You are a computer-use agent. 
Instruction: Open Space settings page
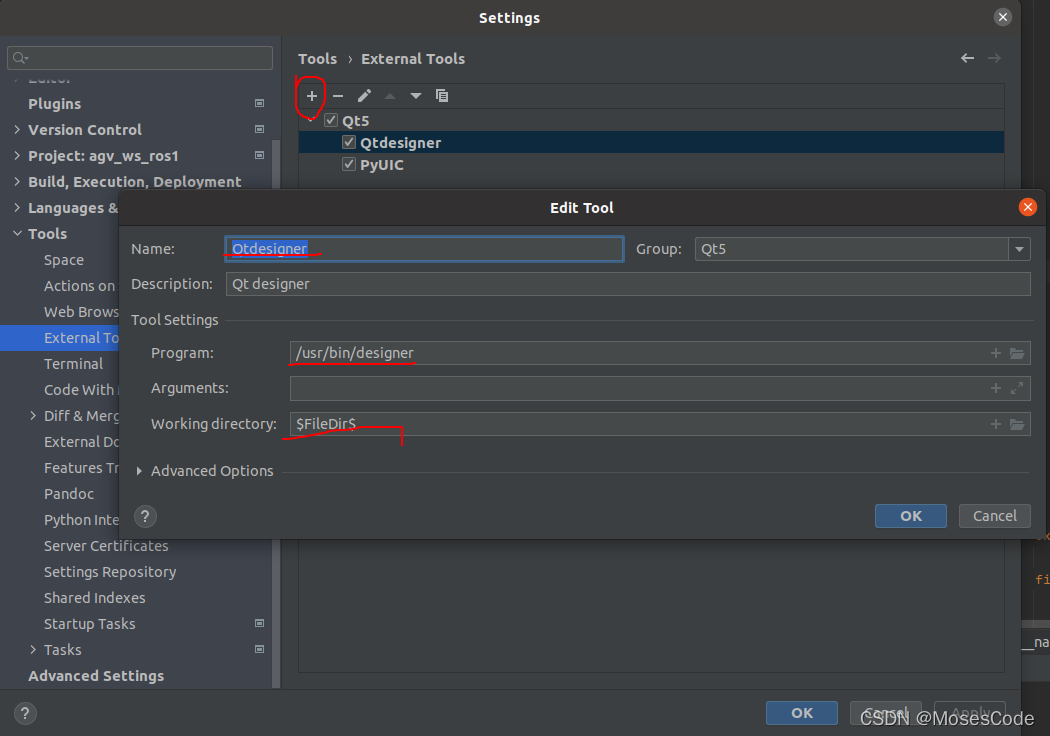pyautogui.click(x=64, y=260)
